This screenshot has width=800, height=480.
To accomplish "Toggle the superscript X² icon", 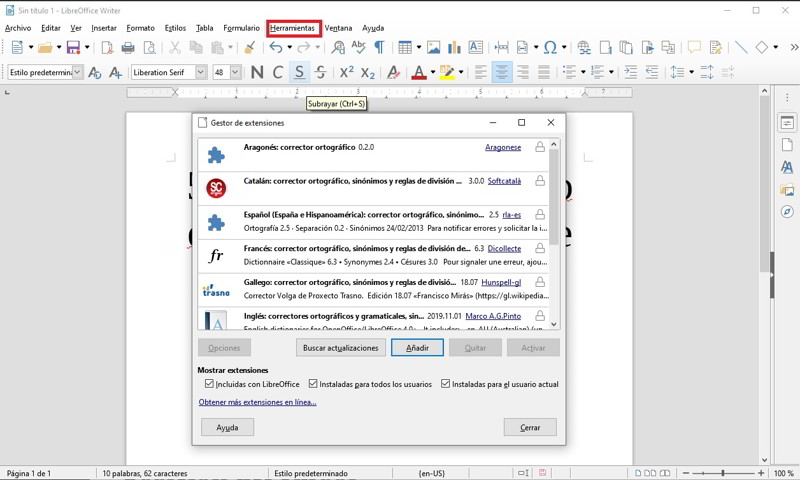I will click(x=346, y=72).
